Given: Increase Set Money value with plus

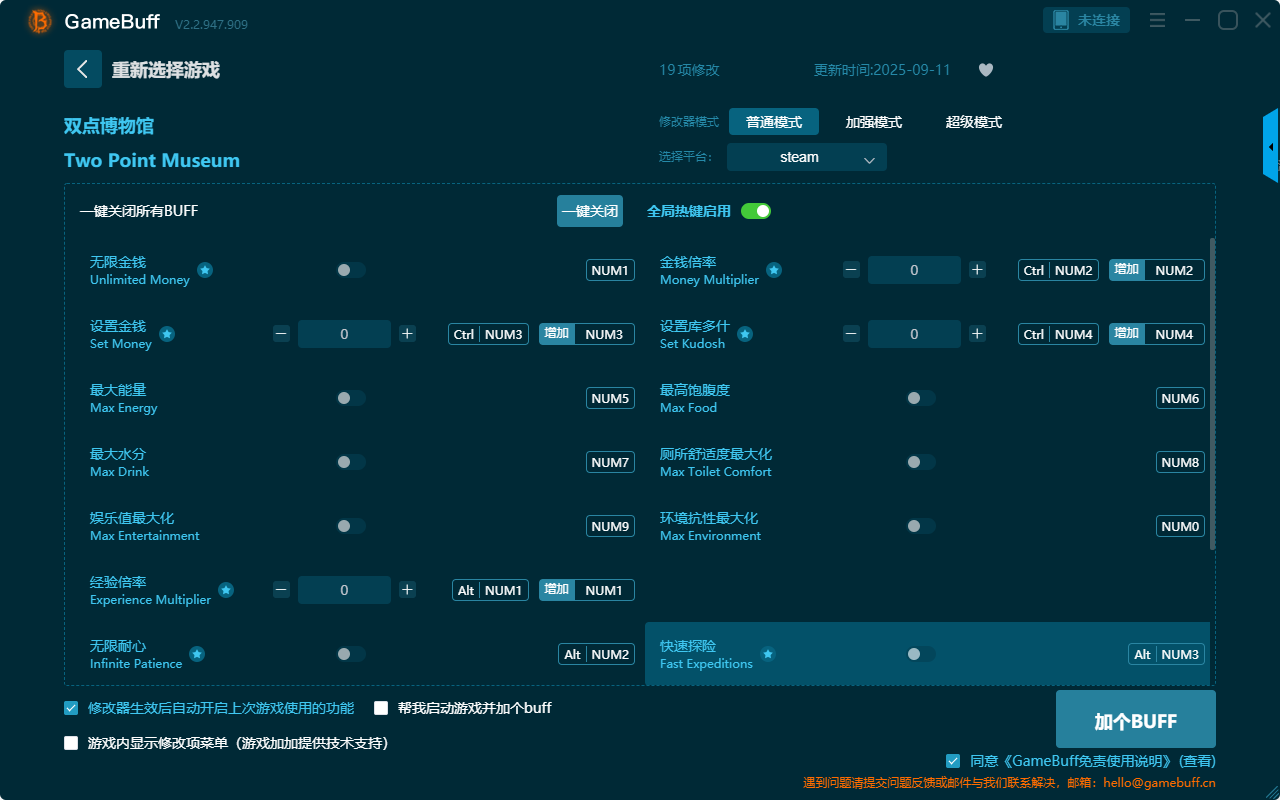Looking at the screenshot, I should point(407,334).
